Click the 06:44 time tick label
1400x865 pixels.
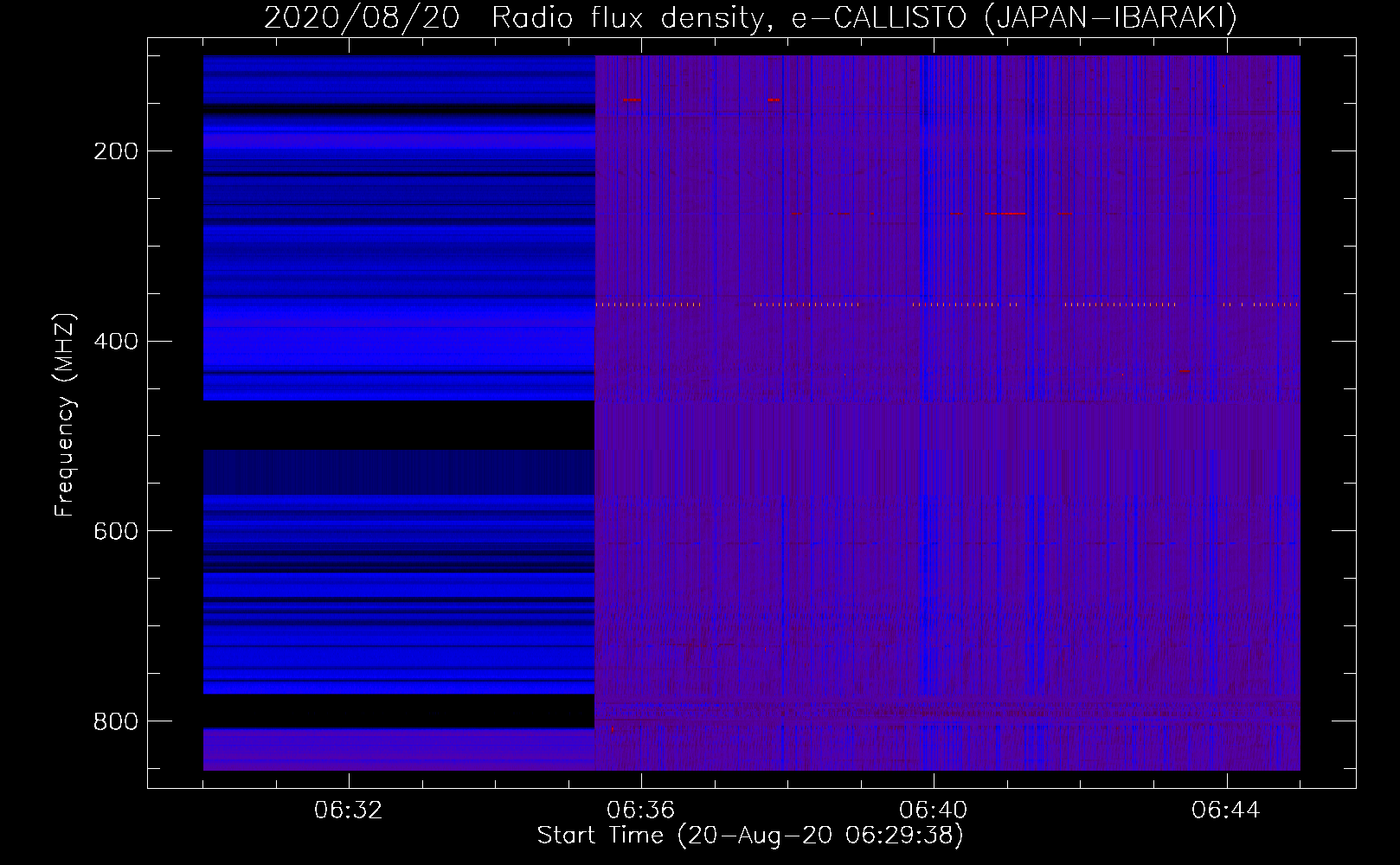pos(1226,811)
